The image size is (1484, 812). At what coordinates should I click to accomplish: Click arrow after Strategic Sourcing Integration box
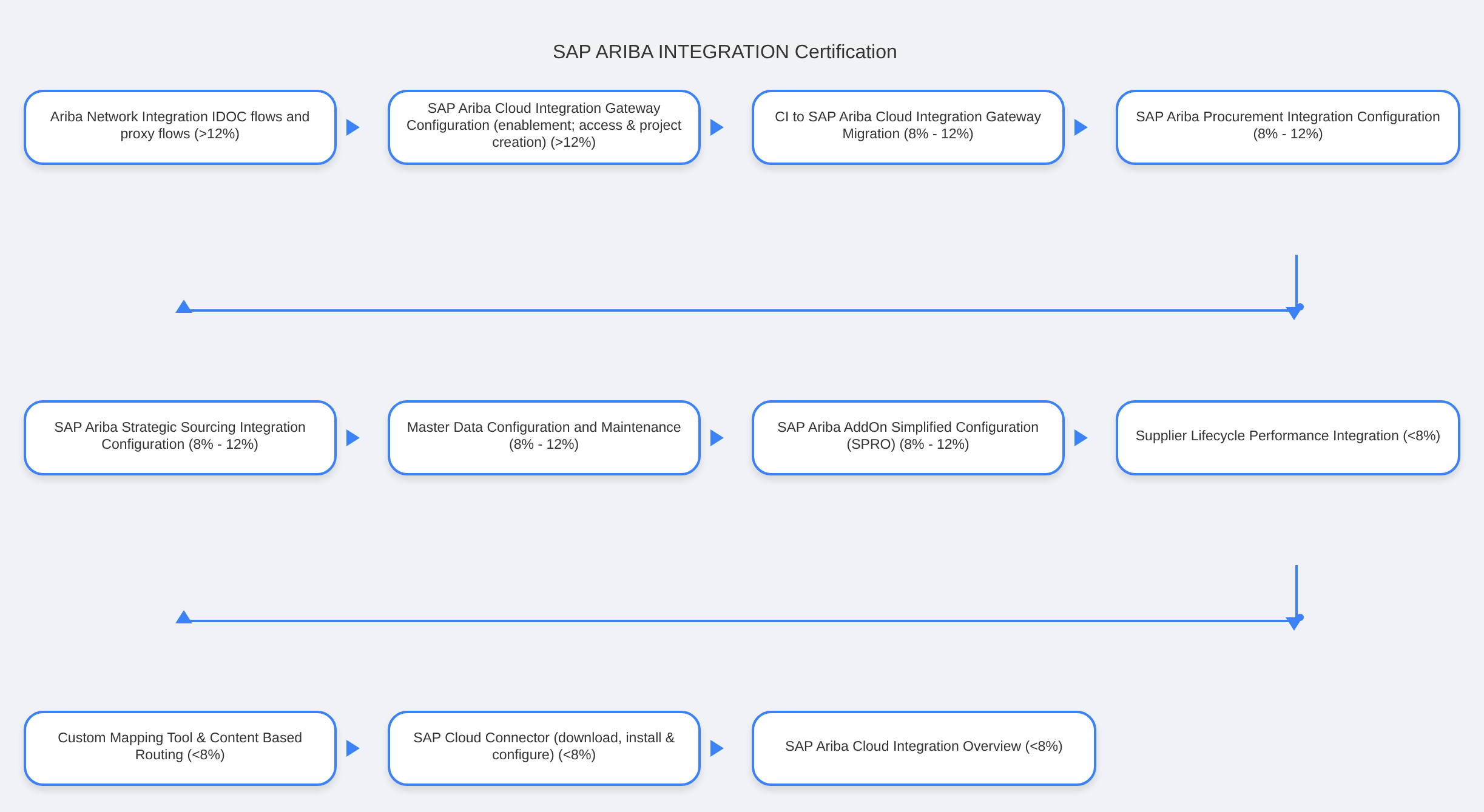(x=352, y=438)
